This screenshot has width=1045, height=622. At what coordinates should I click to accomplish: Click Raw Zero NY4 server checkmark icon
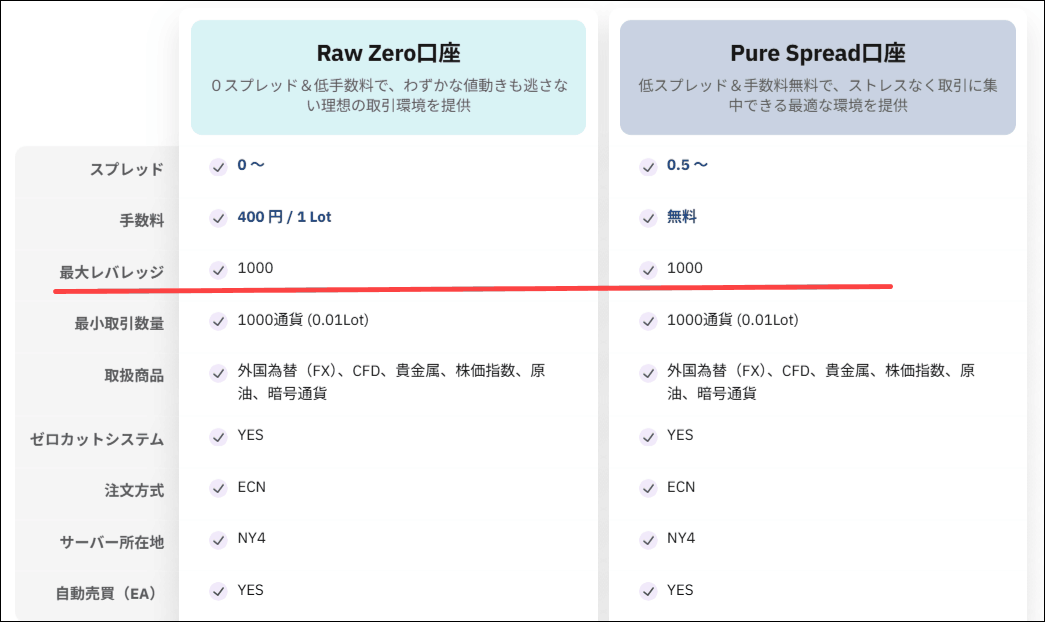[218, 540]
